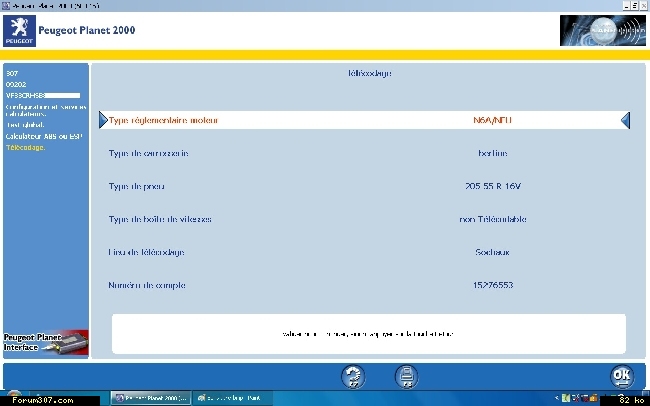This screenshot has width=650, height=406.
Task: Click the Télécodage heading
Action: (370, 73)
